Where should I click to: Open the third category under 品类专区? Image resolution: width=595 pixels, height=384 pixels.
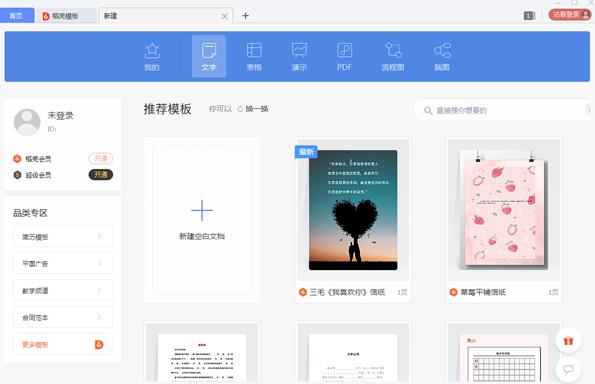pos(63,290)
